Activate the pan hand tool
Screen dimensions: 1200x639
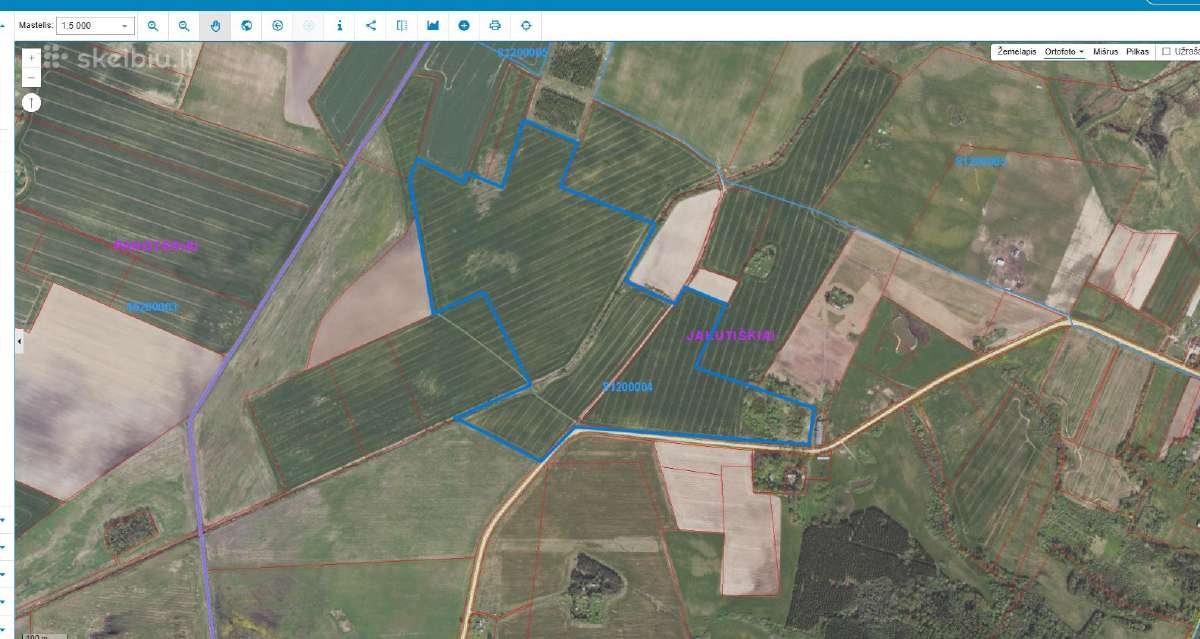tap(215, 26)
